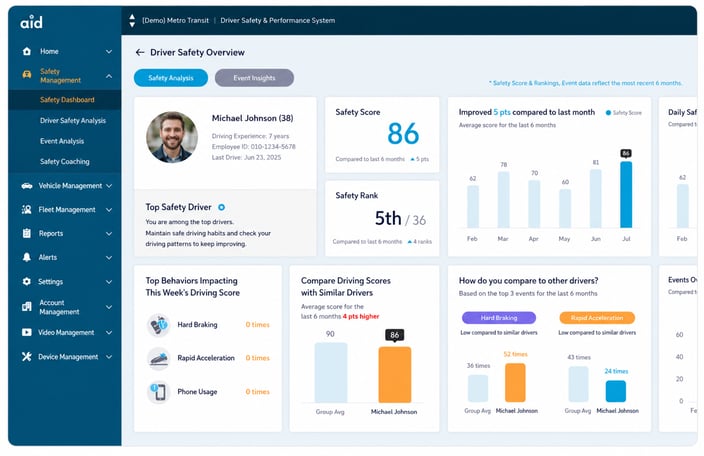Screen dimensions: 704x456
Task: Expand the Fleet Management chevron
Action: point(109,210)
